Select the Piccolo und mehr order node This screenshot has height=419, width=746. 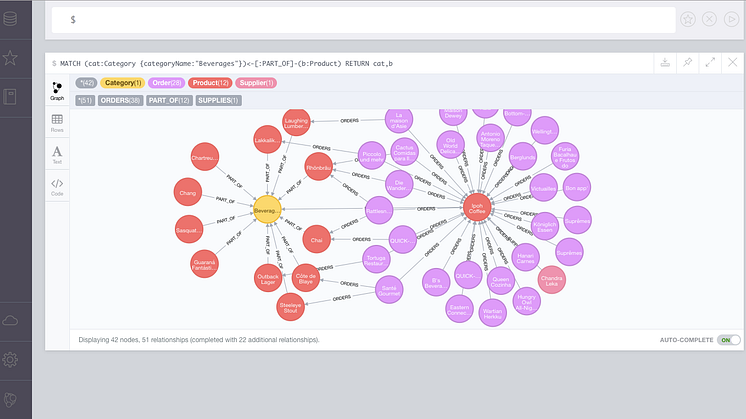371,156
